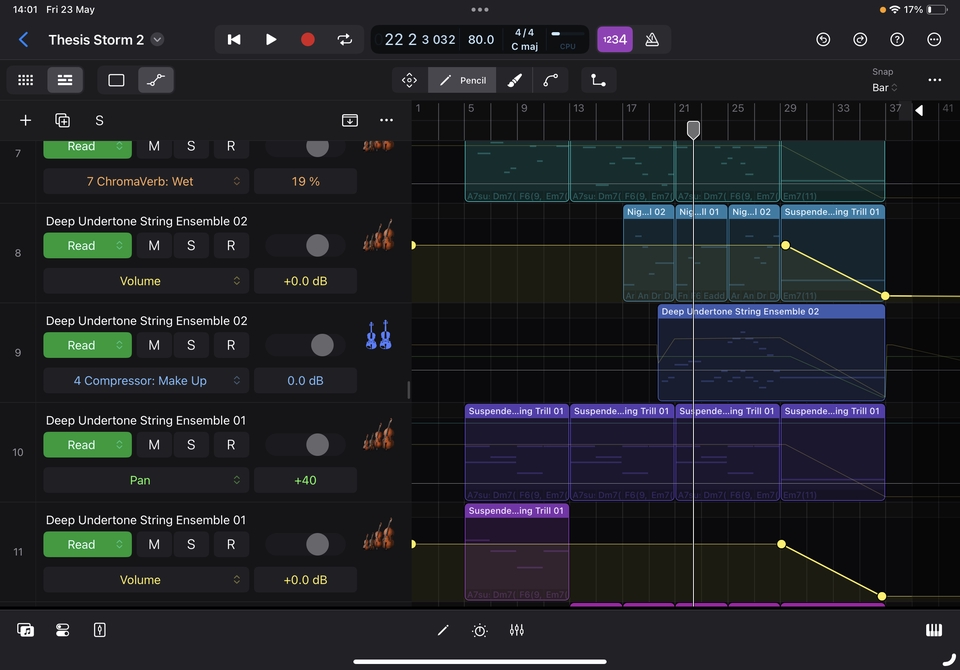This screenshot has width=960, height=670.
Task: Switch to the grid view
Action: point(26,80)
